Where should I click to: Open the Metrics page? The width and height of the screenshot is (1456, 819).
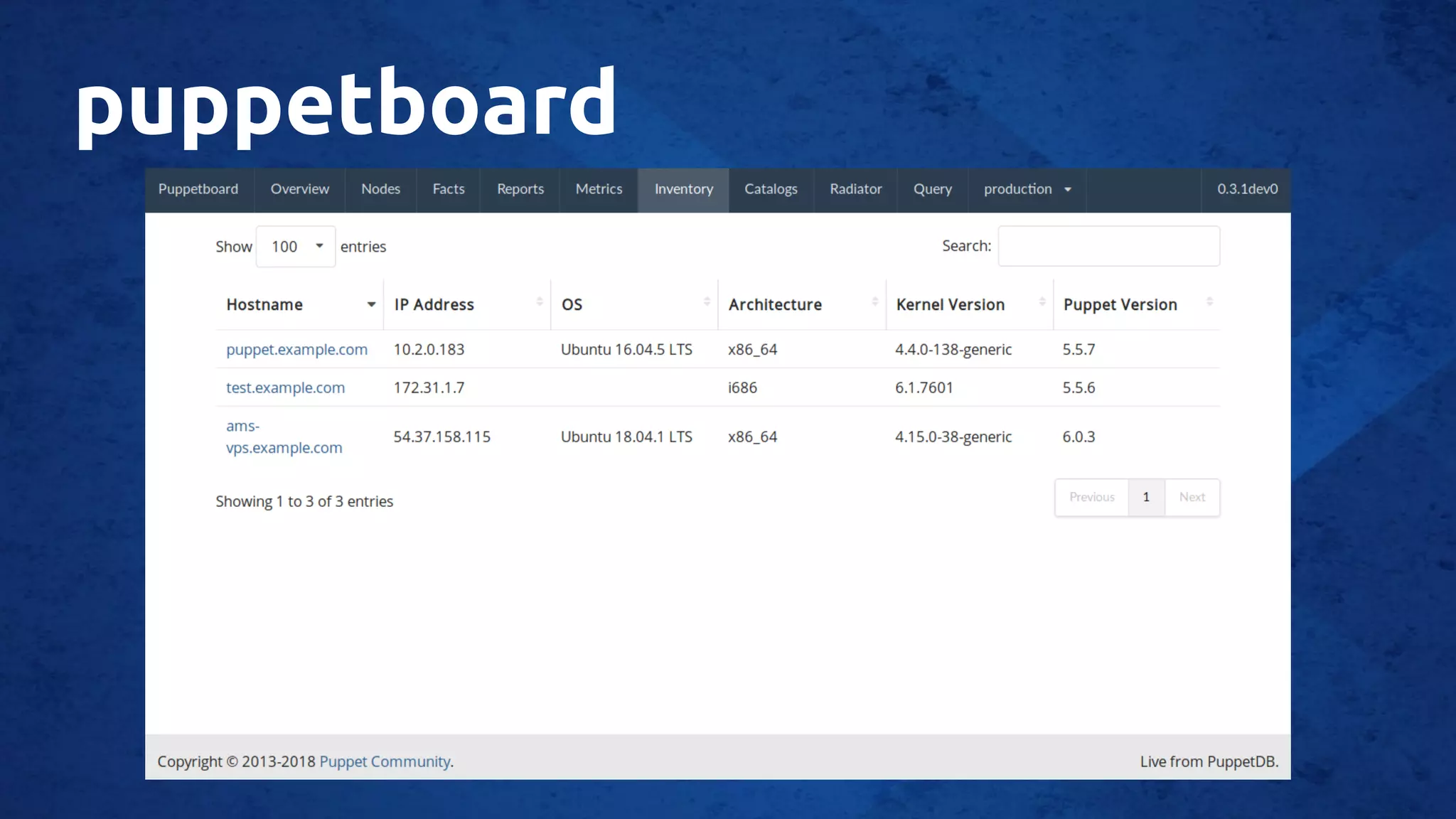click(599, 189)
